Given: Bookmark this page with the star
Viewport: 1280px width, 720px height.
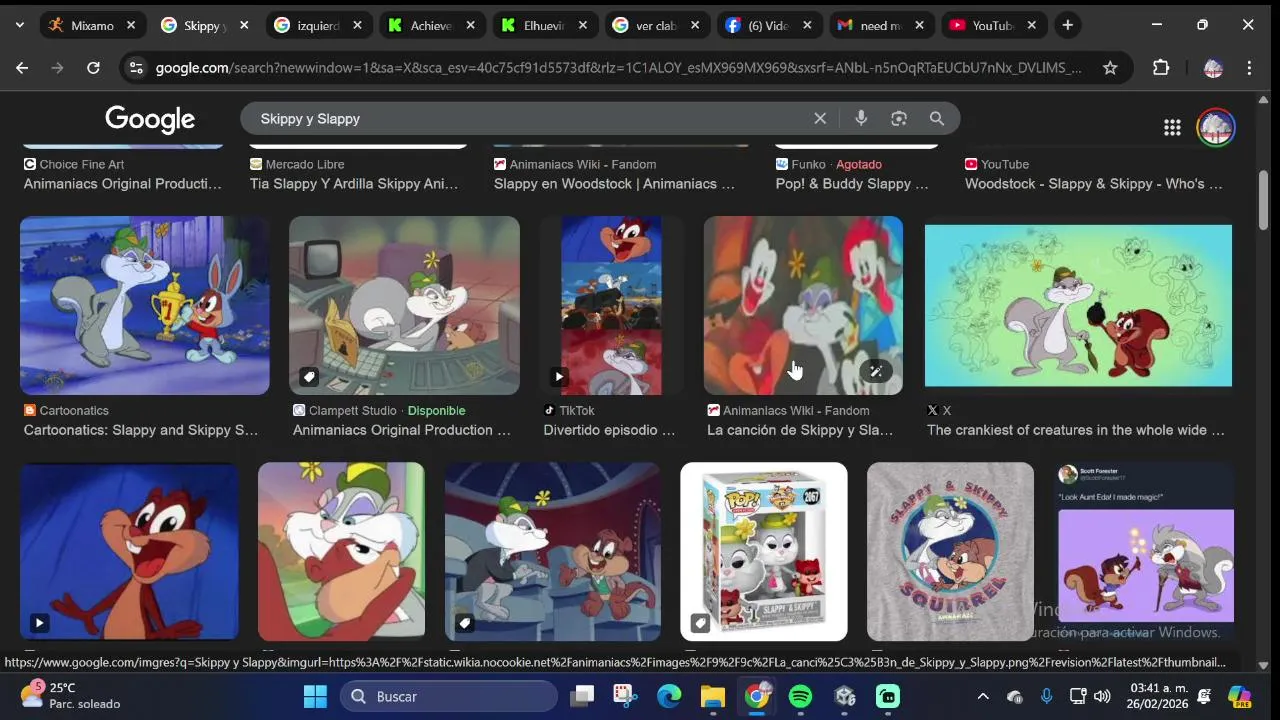Looking at the screenshot, I should [x=1110, y=68].
